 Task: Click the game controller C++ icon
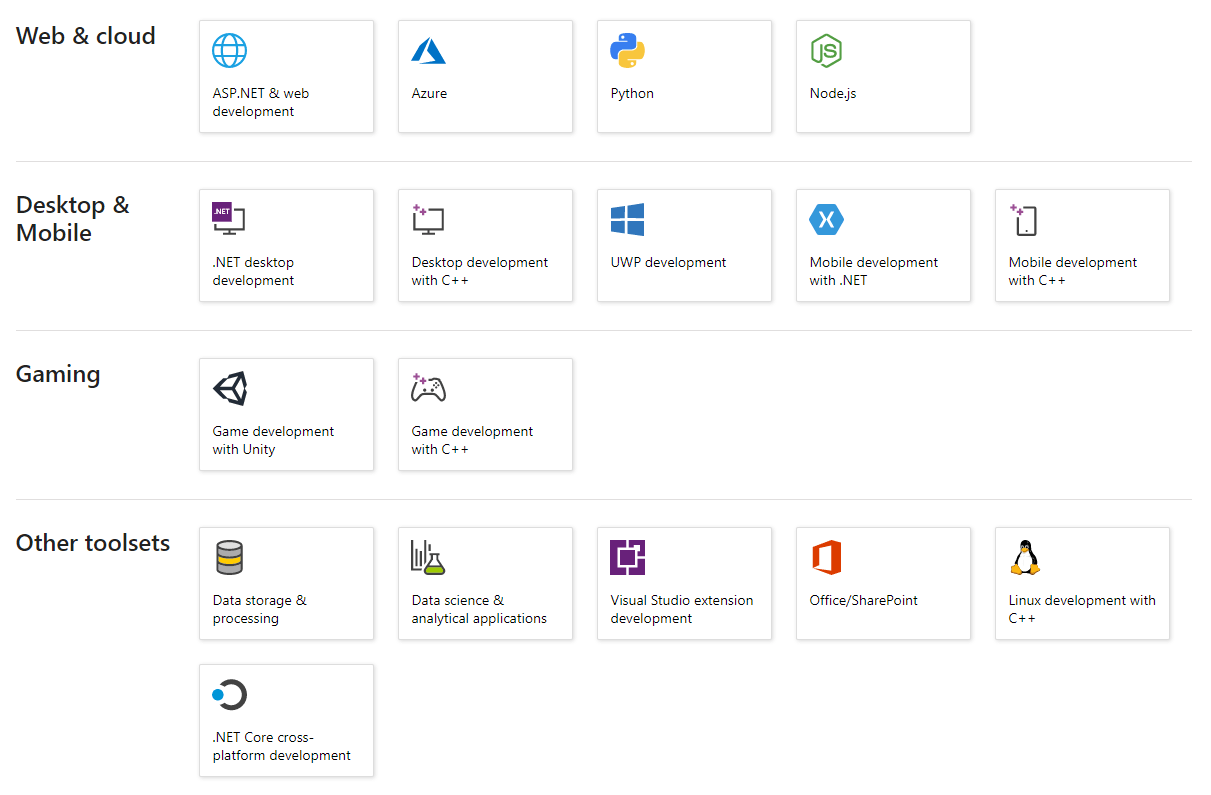pyautogui.click(x=428, y=388)
